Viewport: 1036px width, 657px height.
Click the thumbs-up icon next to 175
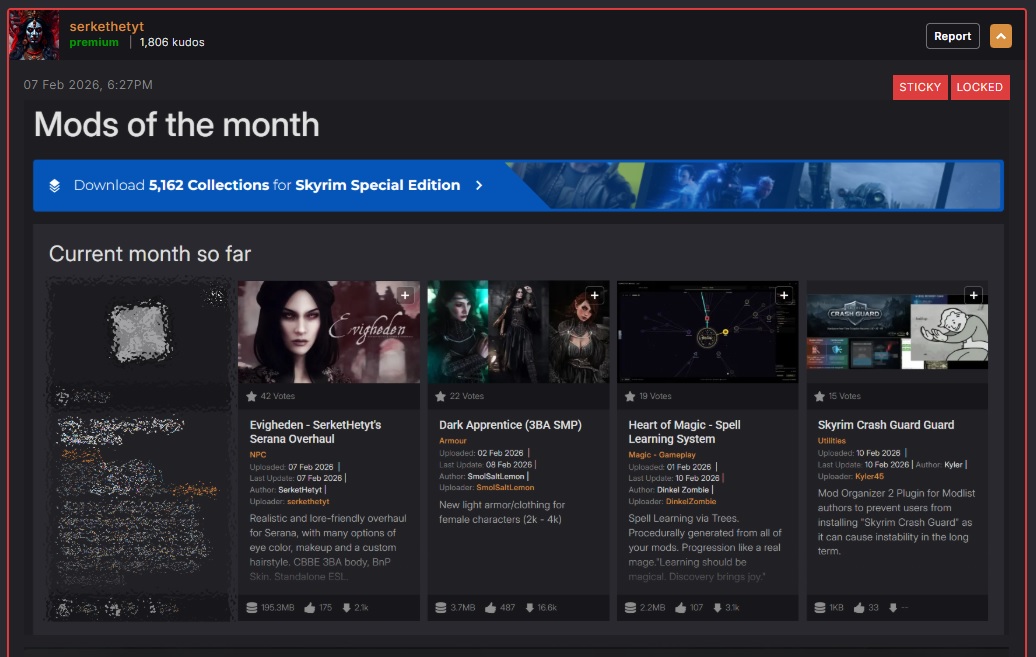tap(309, 607)
